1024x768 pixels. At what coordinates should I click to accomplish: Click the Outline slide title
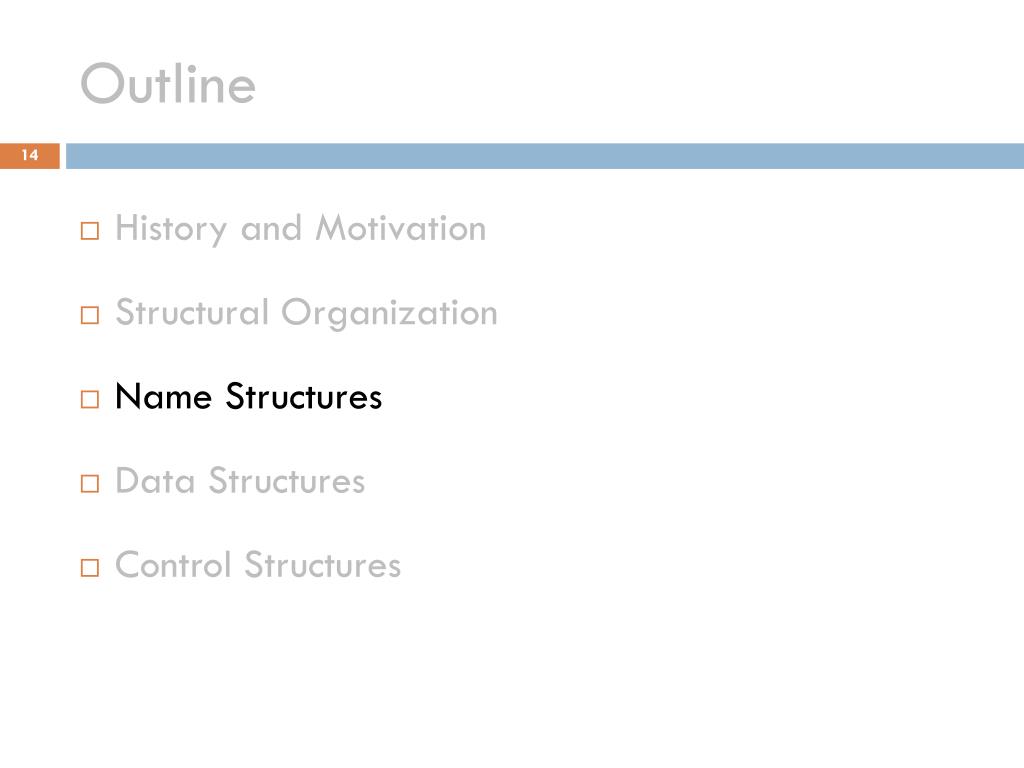pos(168,83)
